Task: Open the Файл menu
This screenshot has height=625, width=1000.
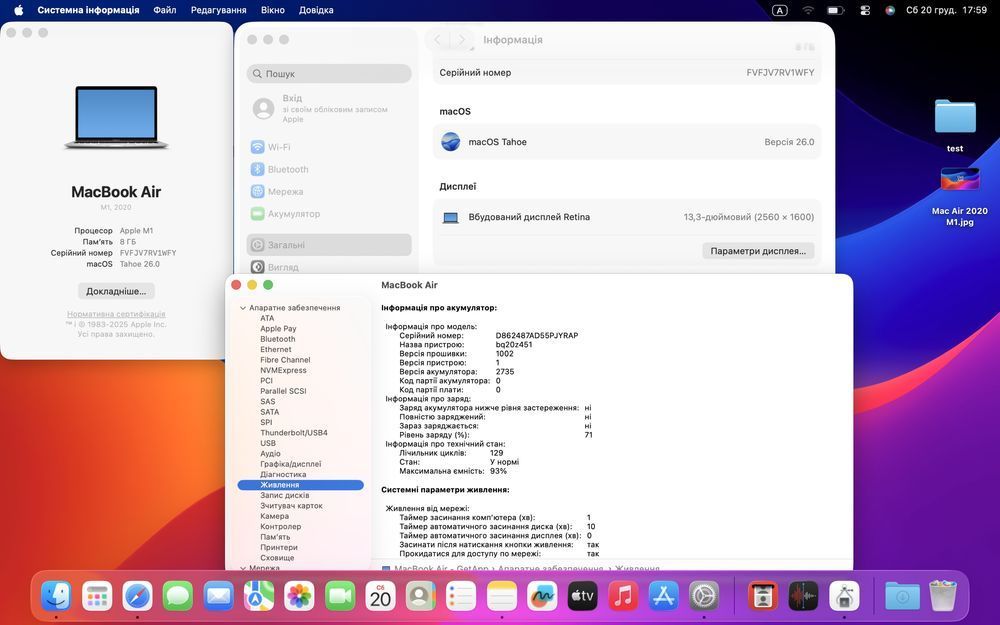Action: click(x=165, y=10)
